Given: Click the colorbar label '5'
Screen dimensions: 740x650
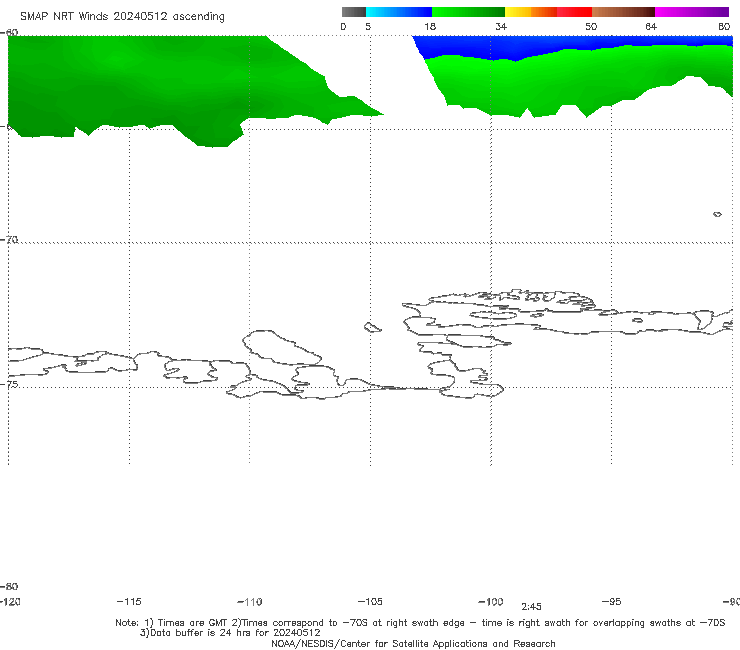Looking at the screenshot, I should (368, 26).
